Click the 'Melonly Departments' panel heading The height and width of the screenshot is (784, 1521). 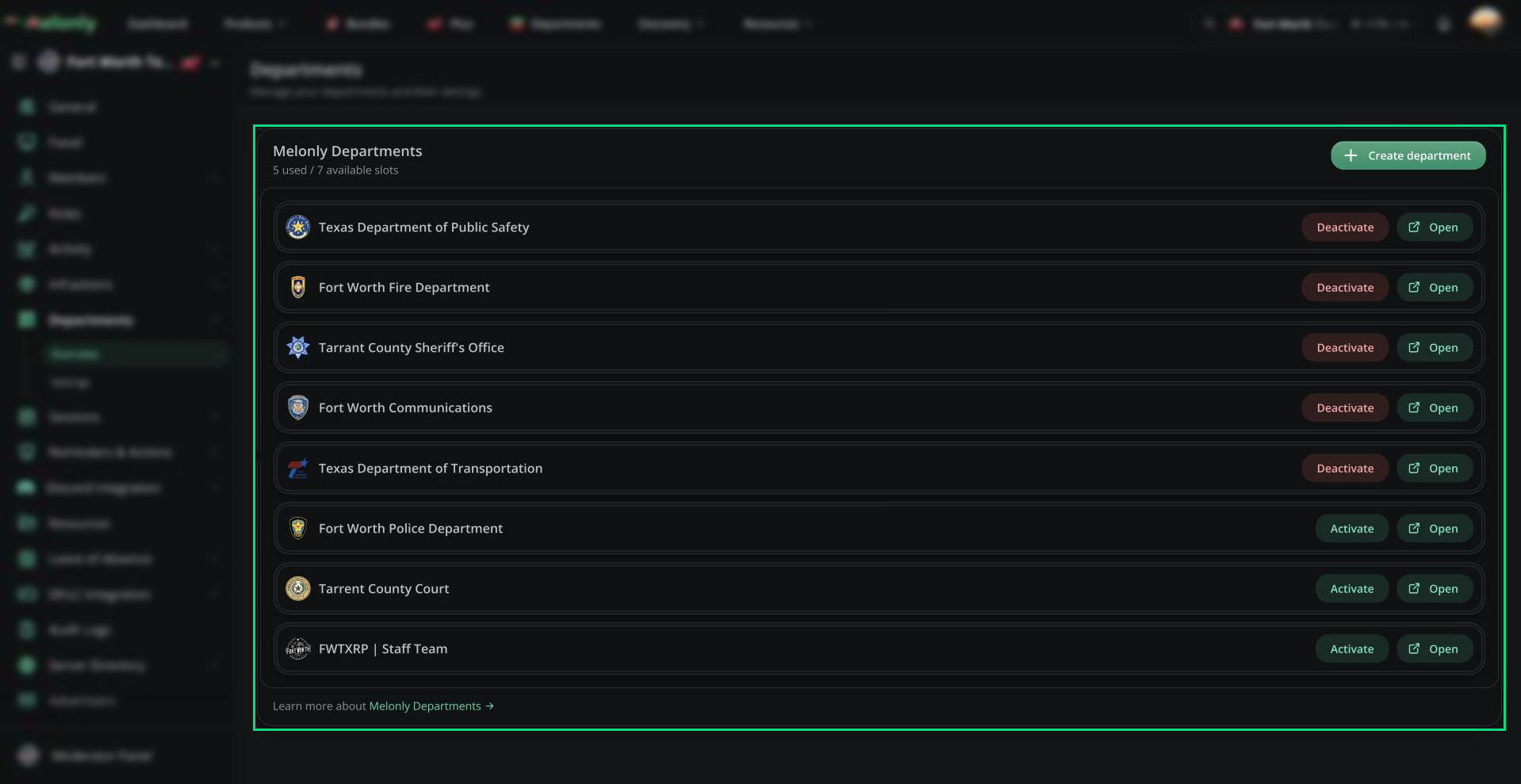[x=347, y=151]
